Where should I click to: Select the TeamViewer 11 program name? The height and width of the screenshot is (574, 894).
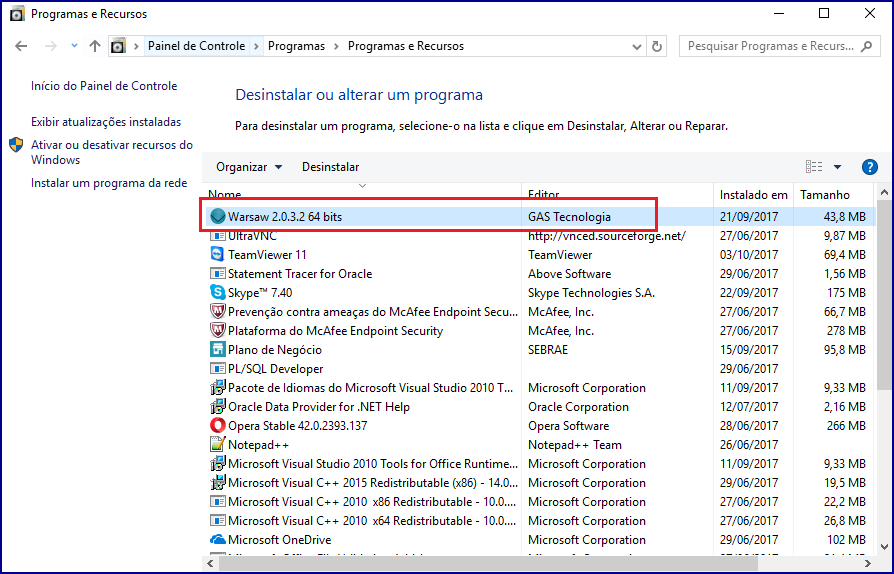click(267, 255)
